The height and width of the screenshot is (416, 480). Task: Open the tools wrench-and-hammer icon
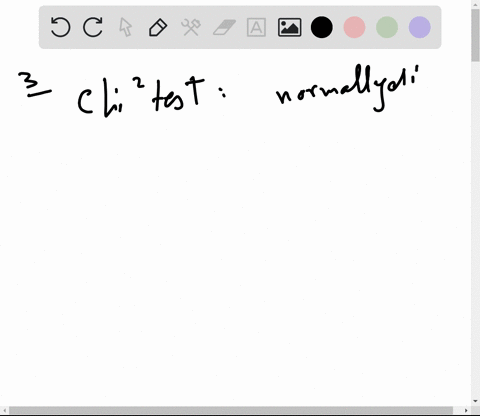(191, 27)
